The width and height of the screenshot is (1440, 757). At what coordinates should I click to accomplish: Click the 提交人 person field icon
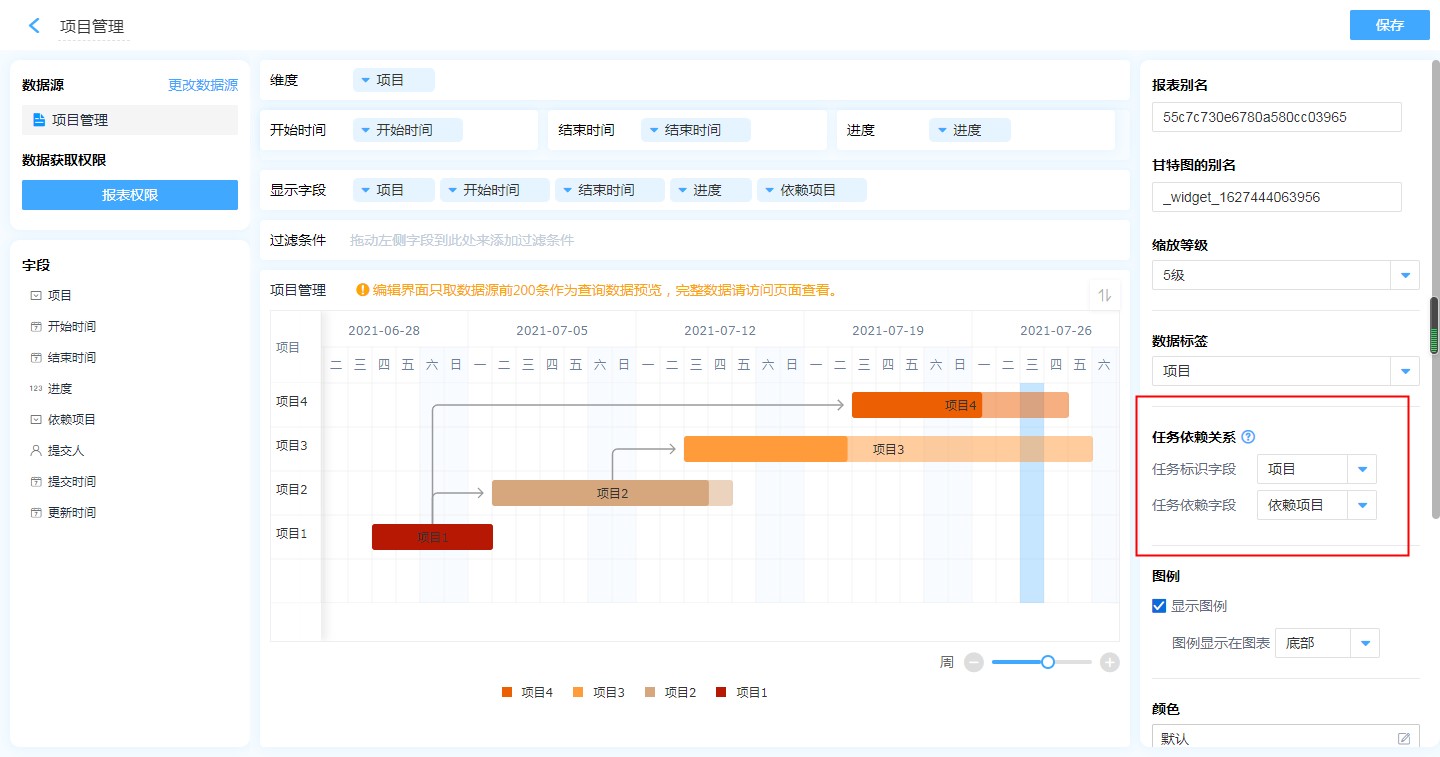36,451
